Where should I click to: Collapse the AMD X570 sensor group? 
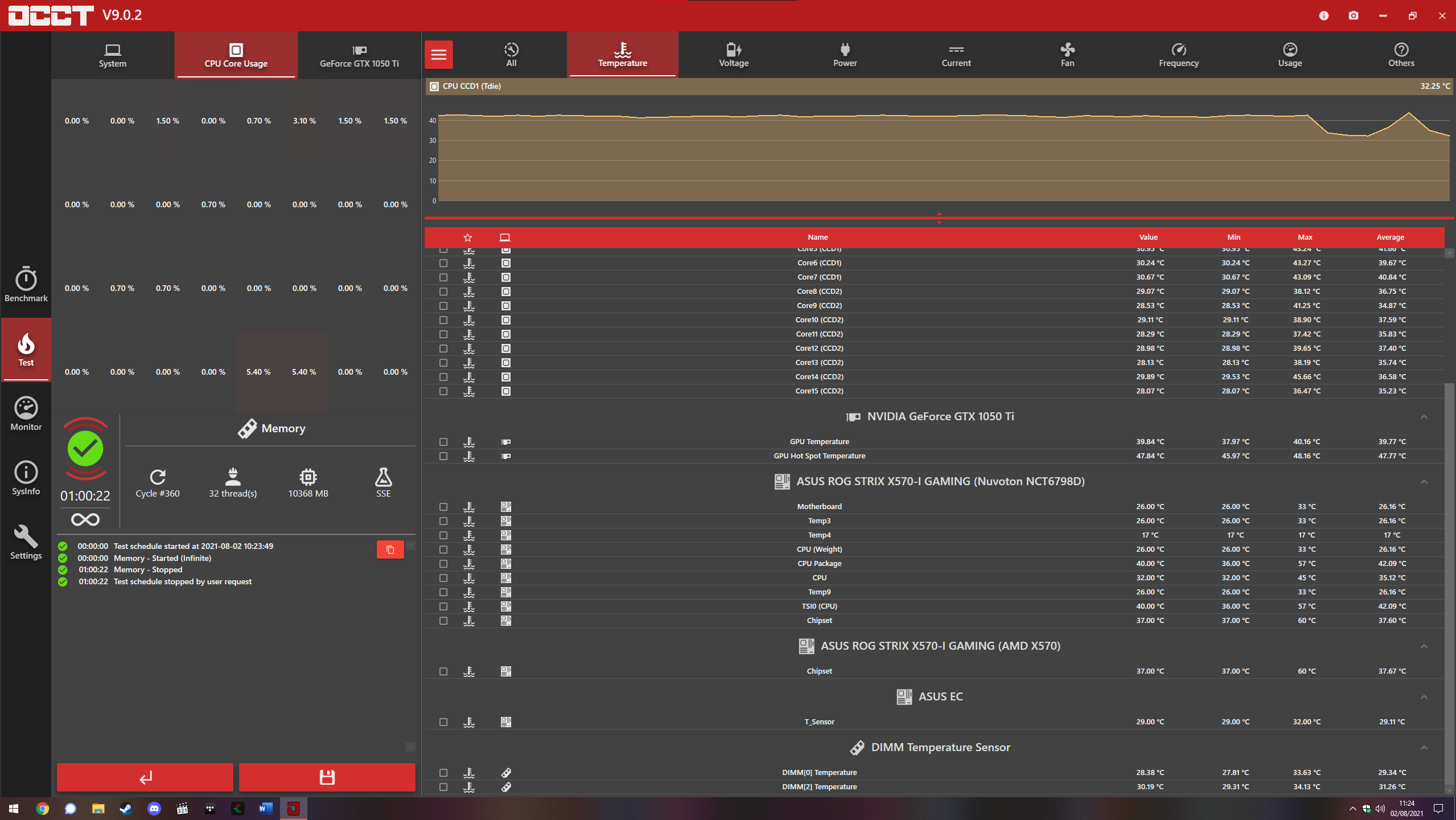pos(1424,646)
